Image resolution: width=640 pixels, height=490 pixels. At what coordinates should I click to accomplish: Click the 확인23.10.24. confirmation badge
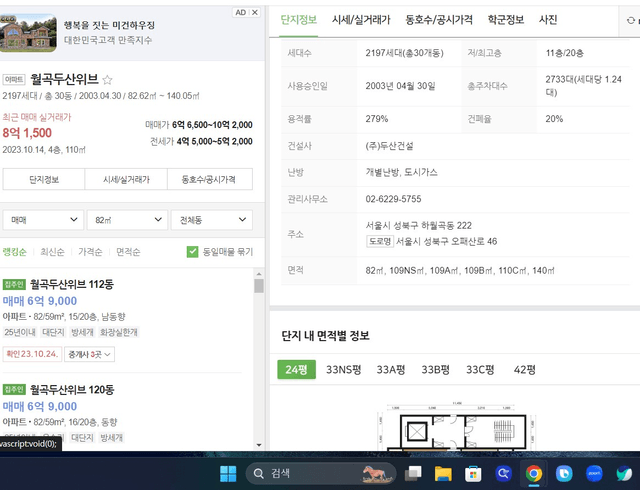[x=32, y=354]
